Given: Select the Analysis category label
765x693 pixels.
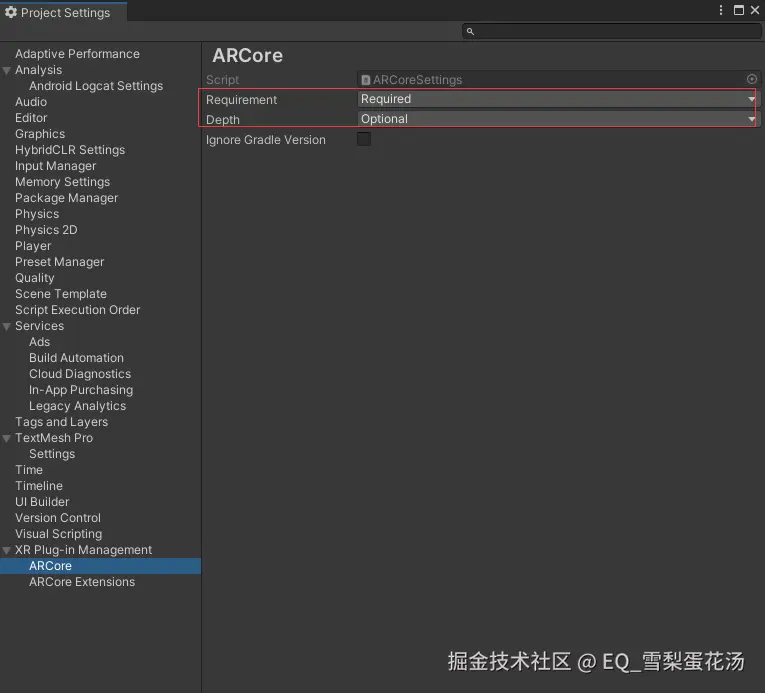Looking at the screenshot, I should 38,70.
